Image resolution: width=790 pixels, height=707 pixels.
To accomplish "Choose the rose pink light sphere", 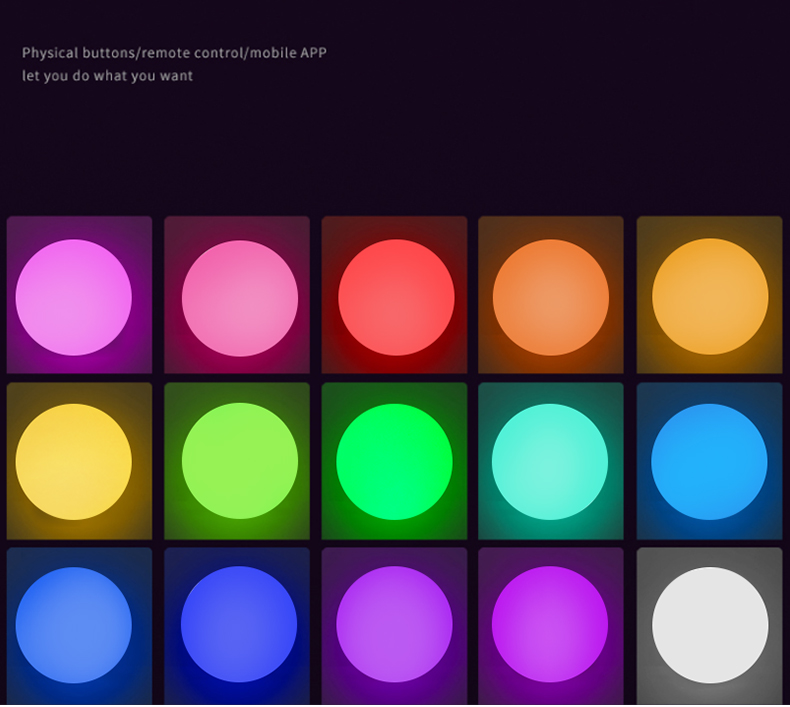I will click(x=240, y=298).
